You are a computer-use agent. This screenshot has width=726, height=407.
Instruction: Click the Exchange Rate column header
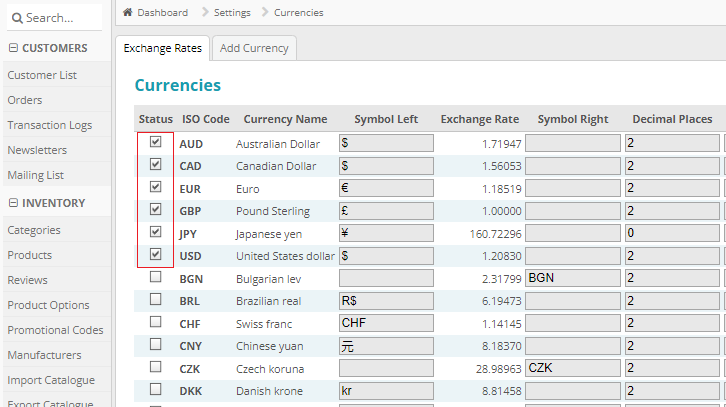(480, 119)
